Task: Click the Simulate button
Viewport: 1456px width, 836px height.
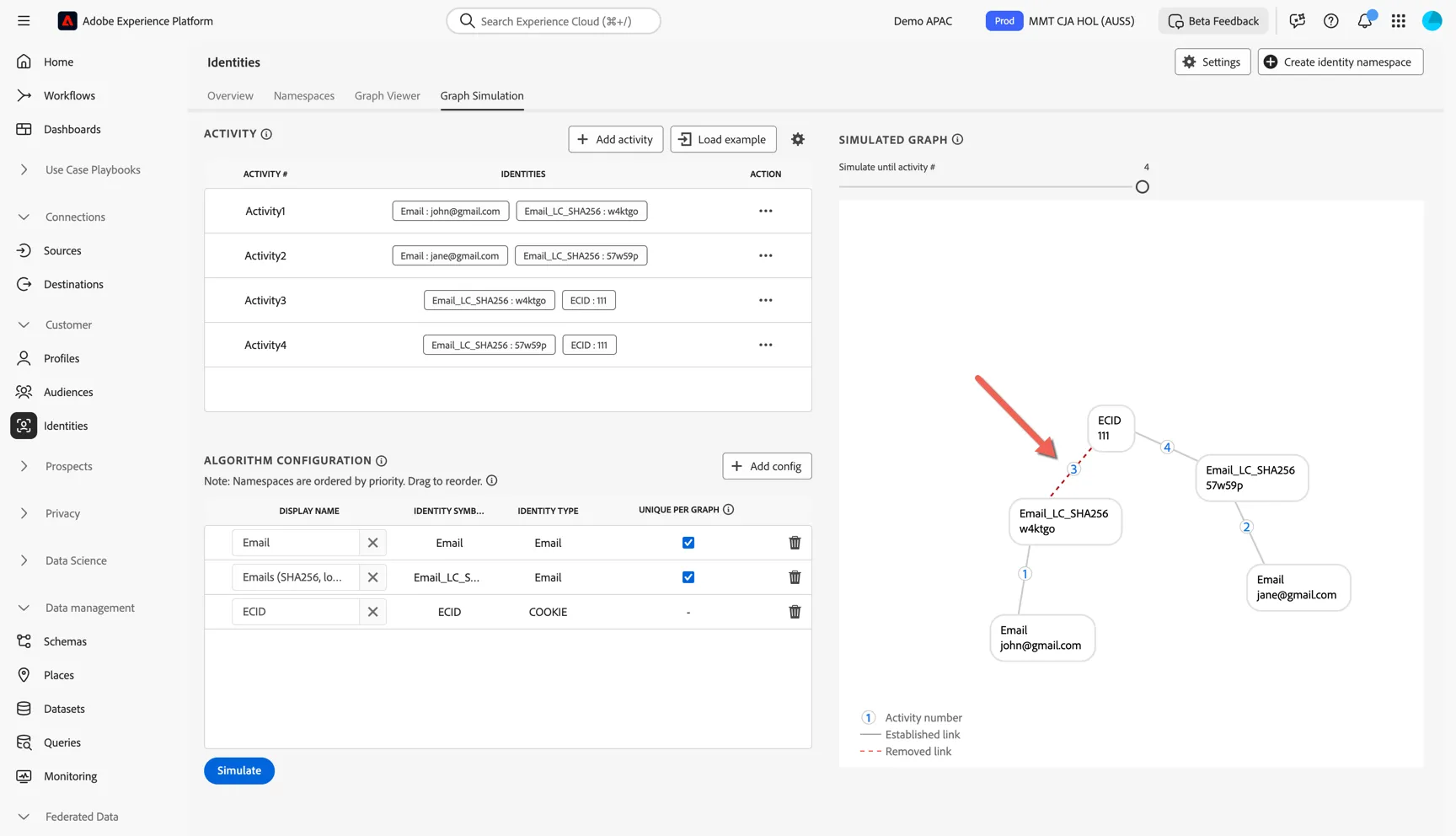Action: (239, 770)
